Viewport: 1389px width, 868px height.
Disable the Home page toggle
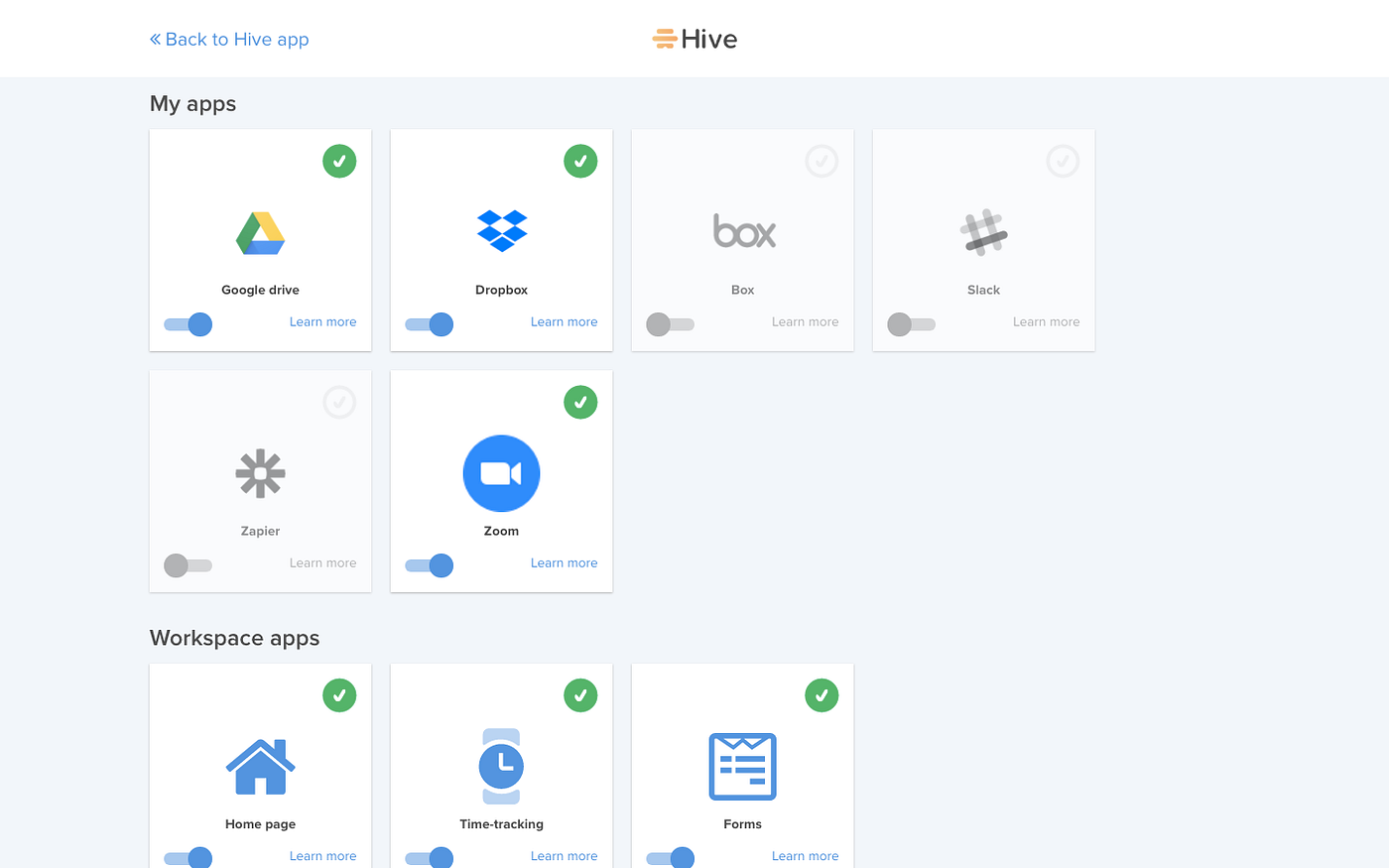188,858
